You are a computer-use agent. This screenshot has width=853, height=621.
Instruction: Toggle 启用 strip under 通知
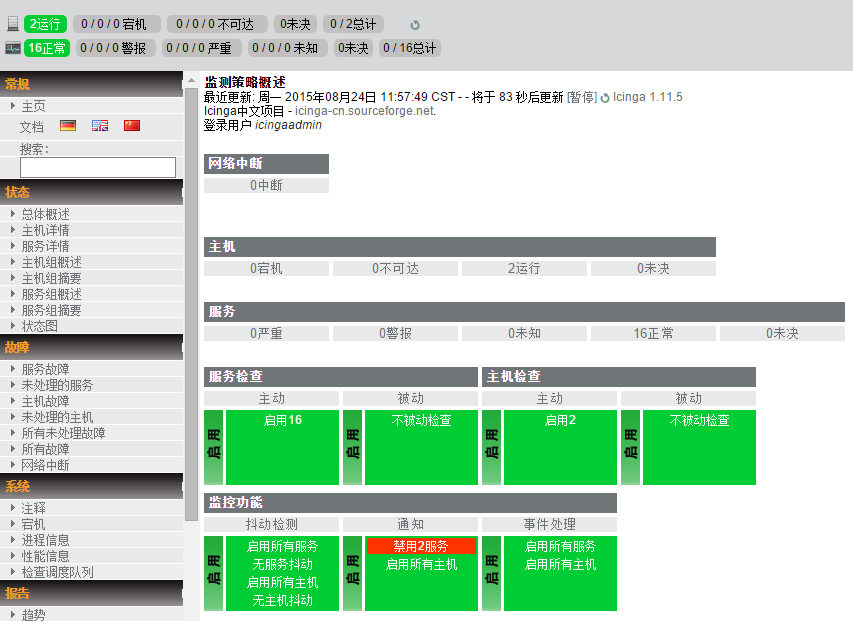(x=353, y=573)
